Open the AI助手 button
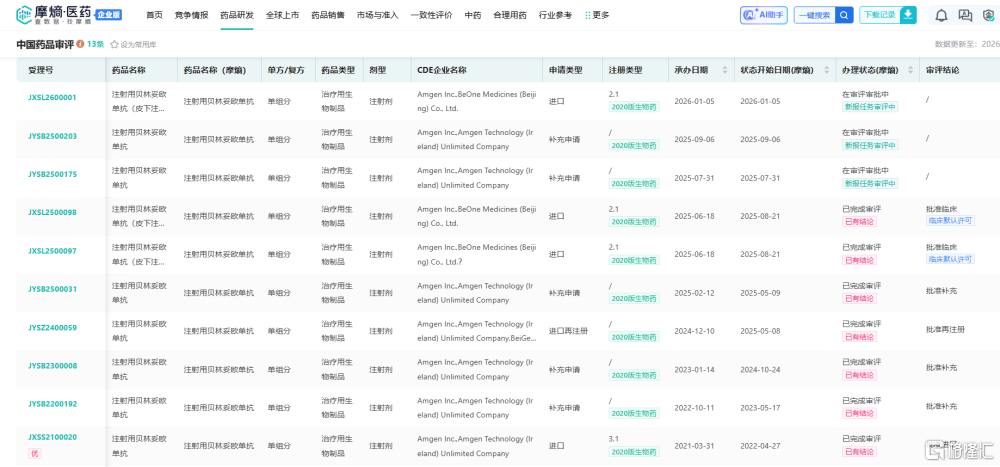1000x467 pixels. tap(763, 15)
